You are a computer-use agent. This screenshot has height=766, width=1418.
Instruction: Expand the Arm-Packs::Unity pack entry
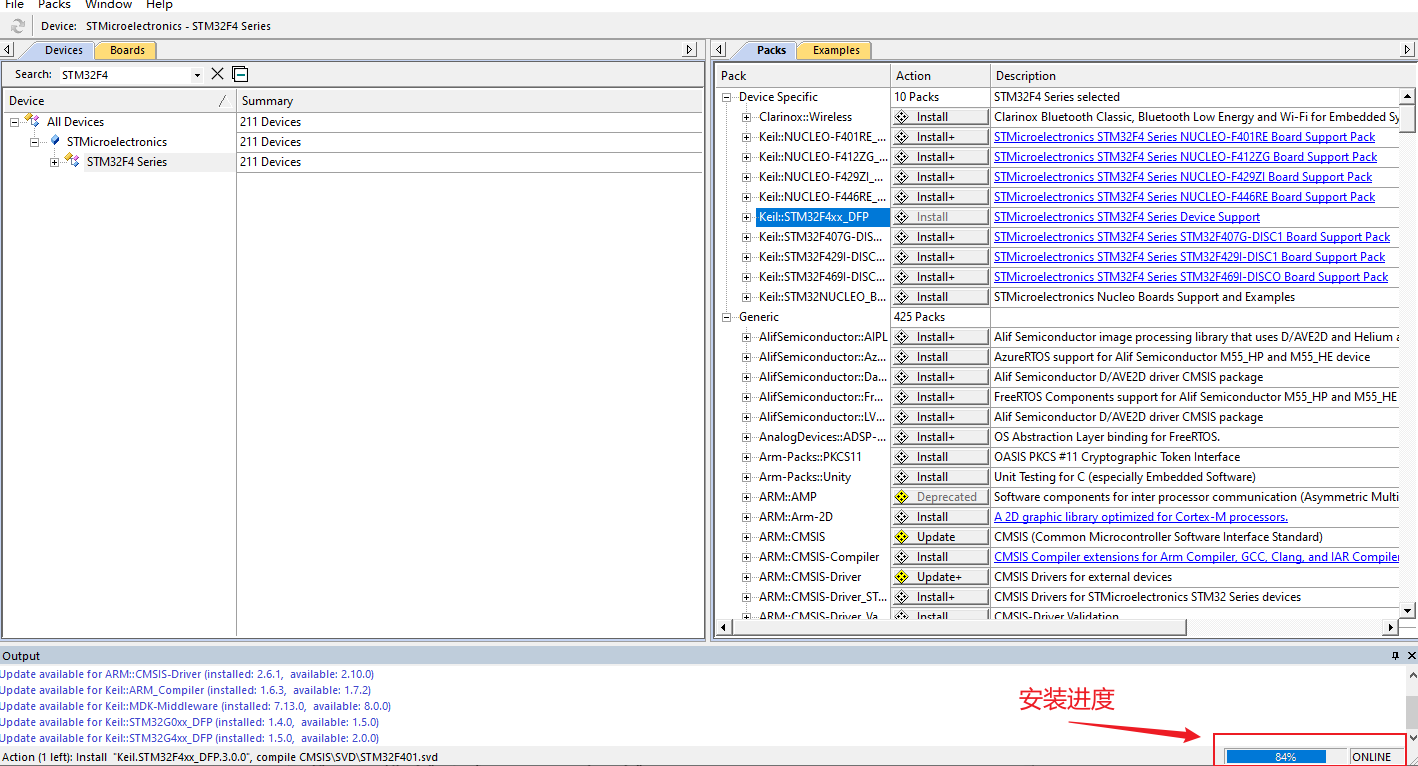(747, 477)
